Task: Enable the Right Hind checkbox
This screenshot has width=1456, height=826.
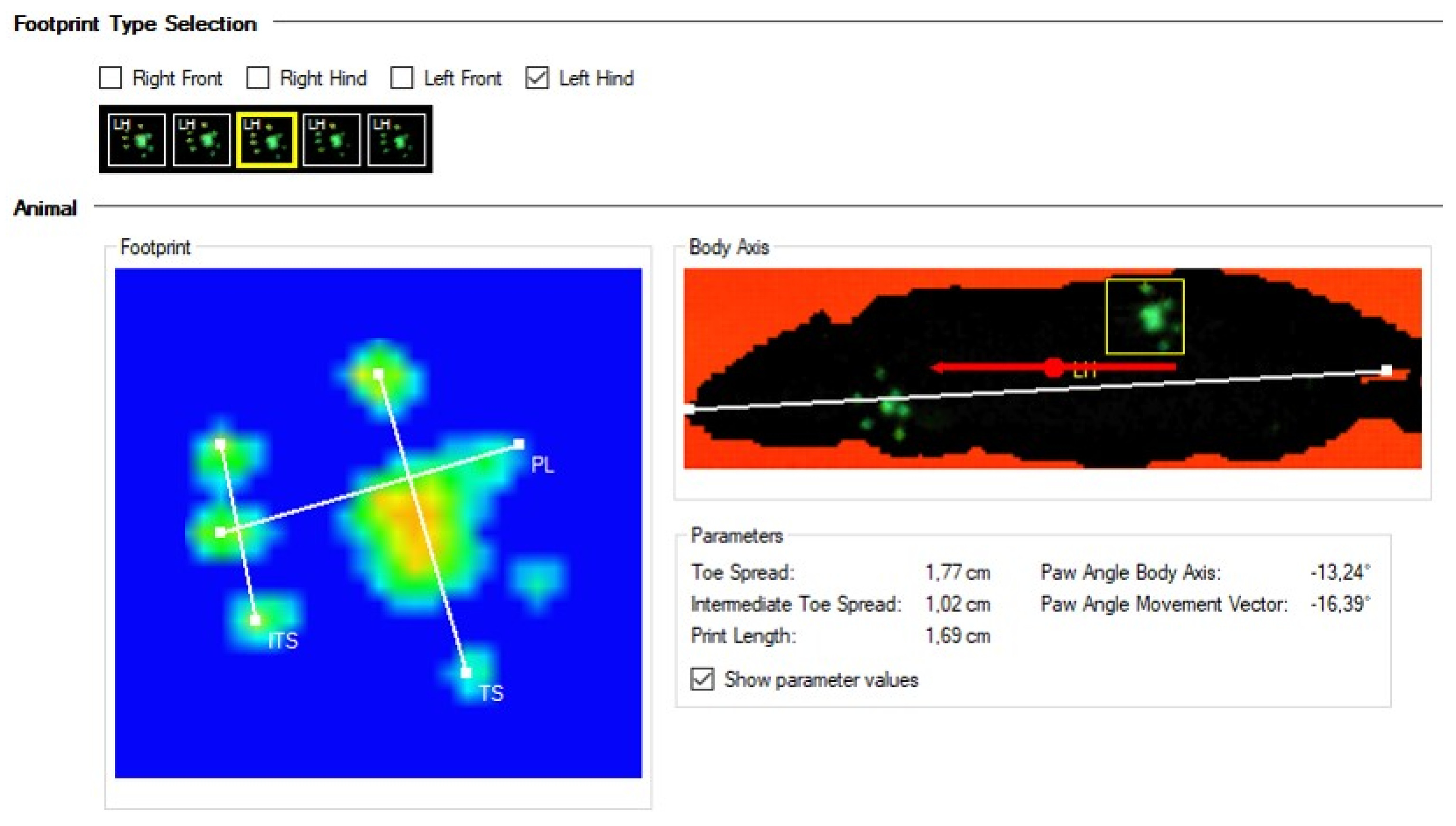Action: coord(258,78)
